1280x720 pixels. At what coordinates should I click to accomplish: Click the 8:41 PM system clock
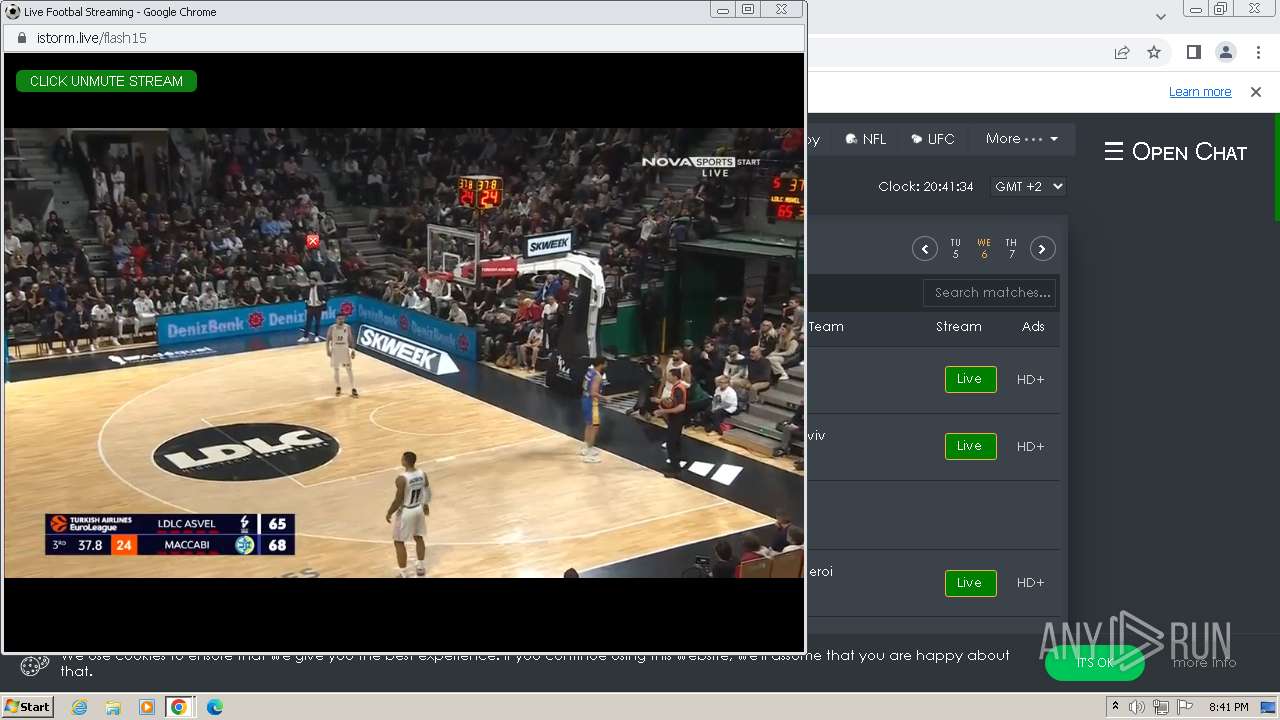[x=1228, y=707]
